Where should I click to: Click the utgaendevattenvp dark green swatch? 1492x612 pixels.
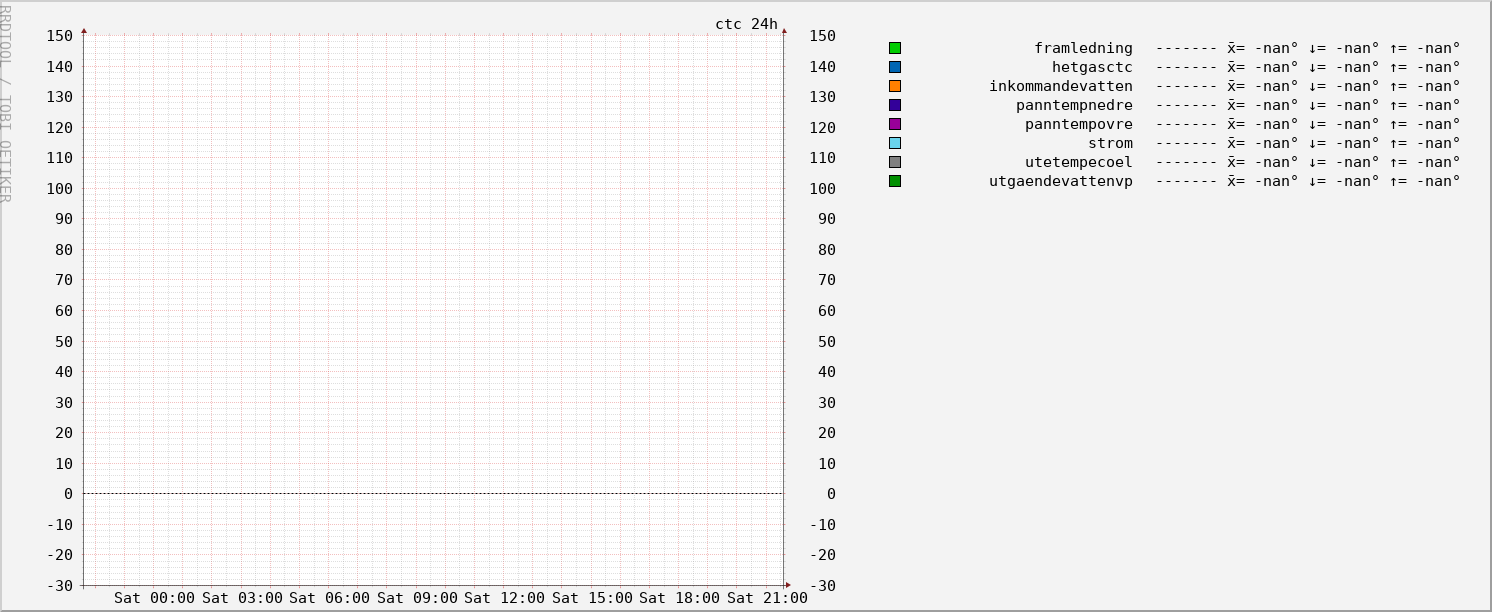(x=895, y=181)
